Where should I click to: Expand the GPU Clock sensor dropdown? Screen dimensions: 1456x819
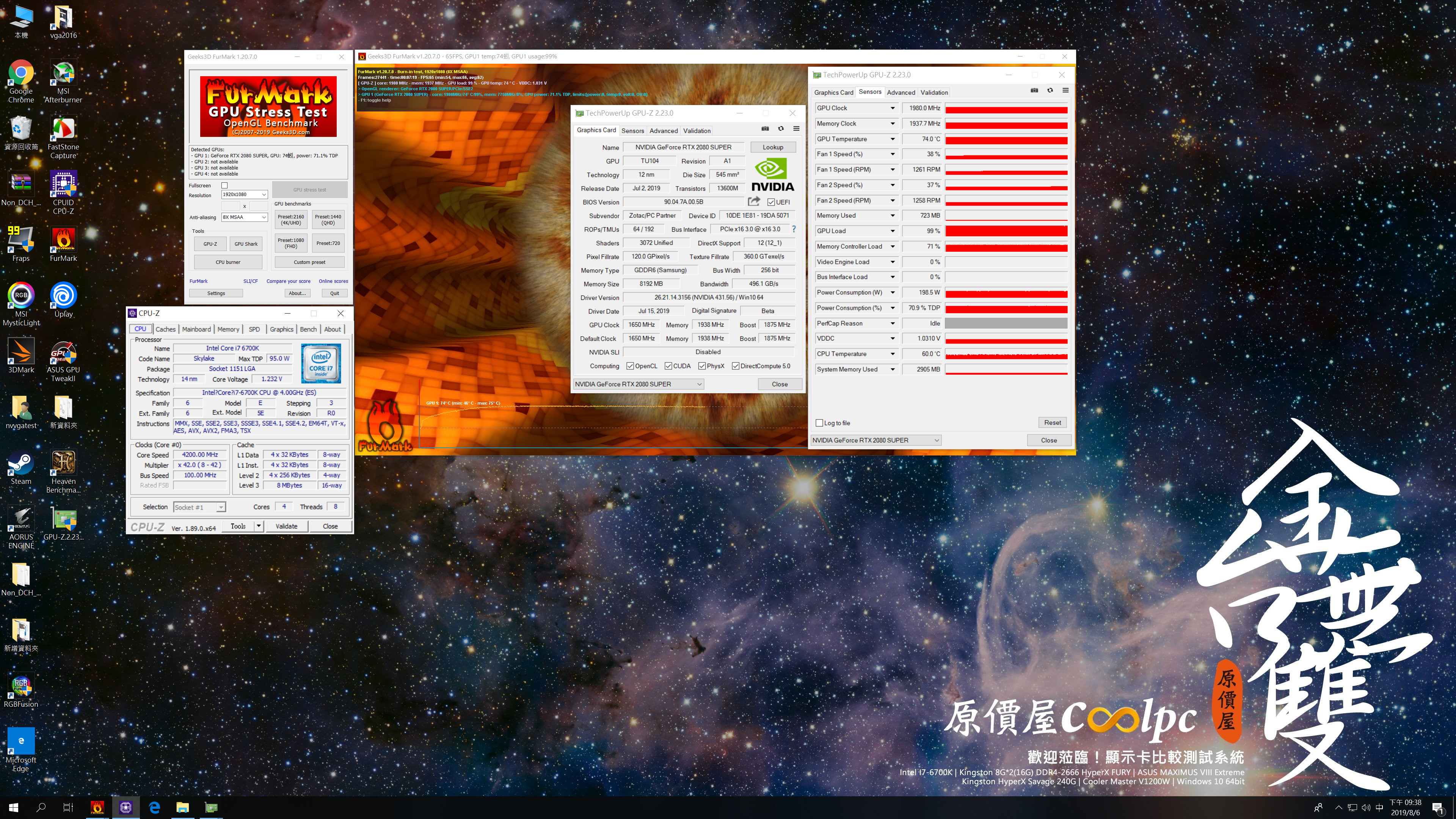click(893, 108)
